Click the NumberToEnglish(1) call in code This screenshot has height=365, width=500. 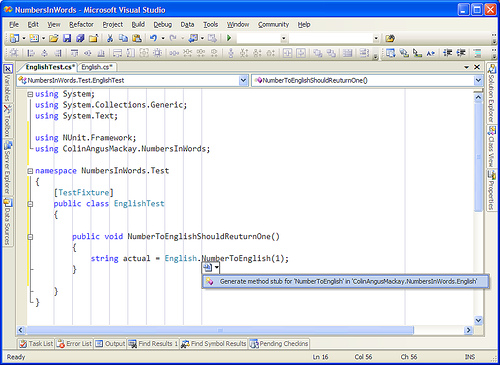243,258
